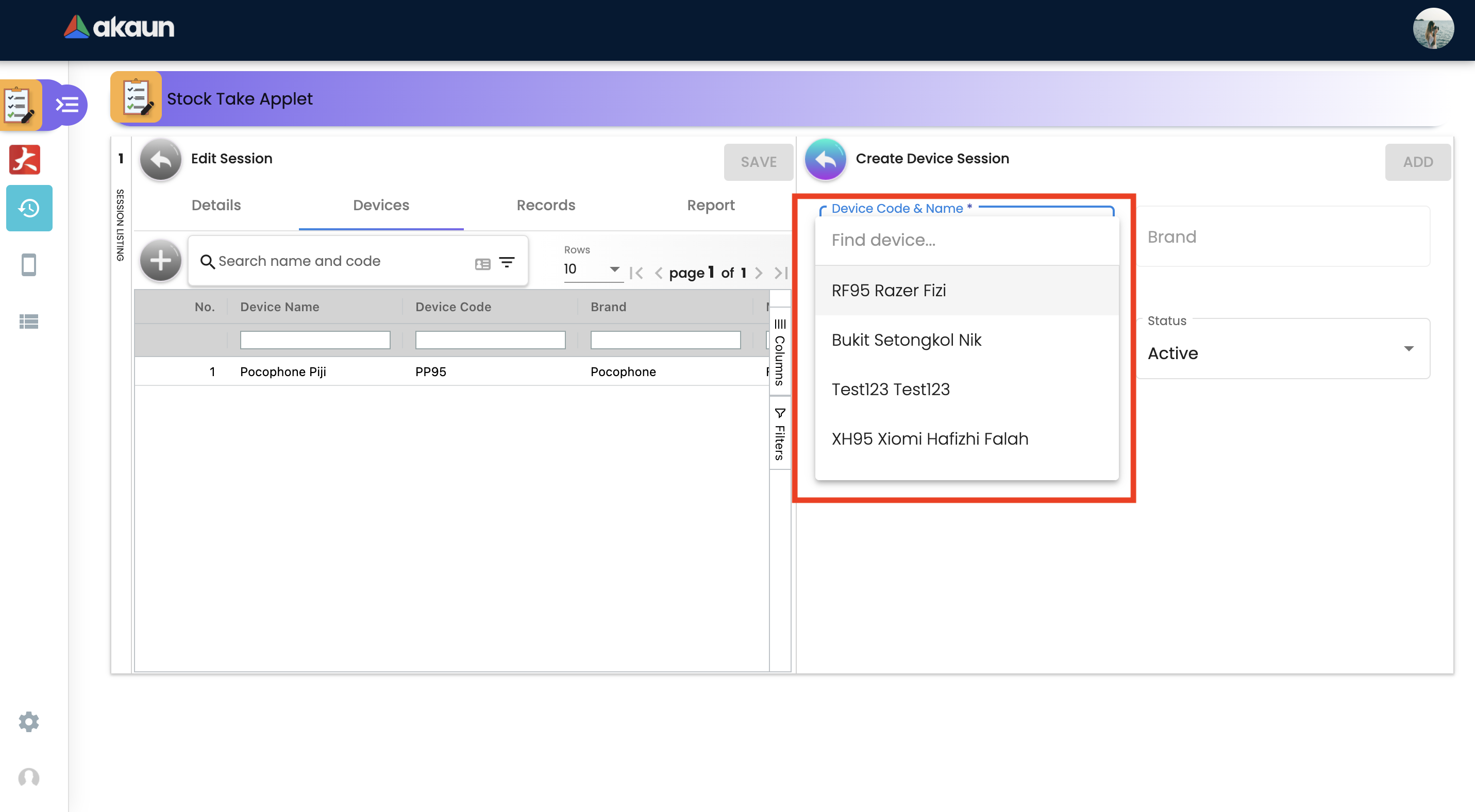Focus the Find device search field
The height and width of the screenshot is (812, 1475).
[965, 240]
